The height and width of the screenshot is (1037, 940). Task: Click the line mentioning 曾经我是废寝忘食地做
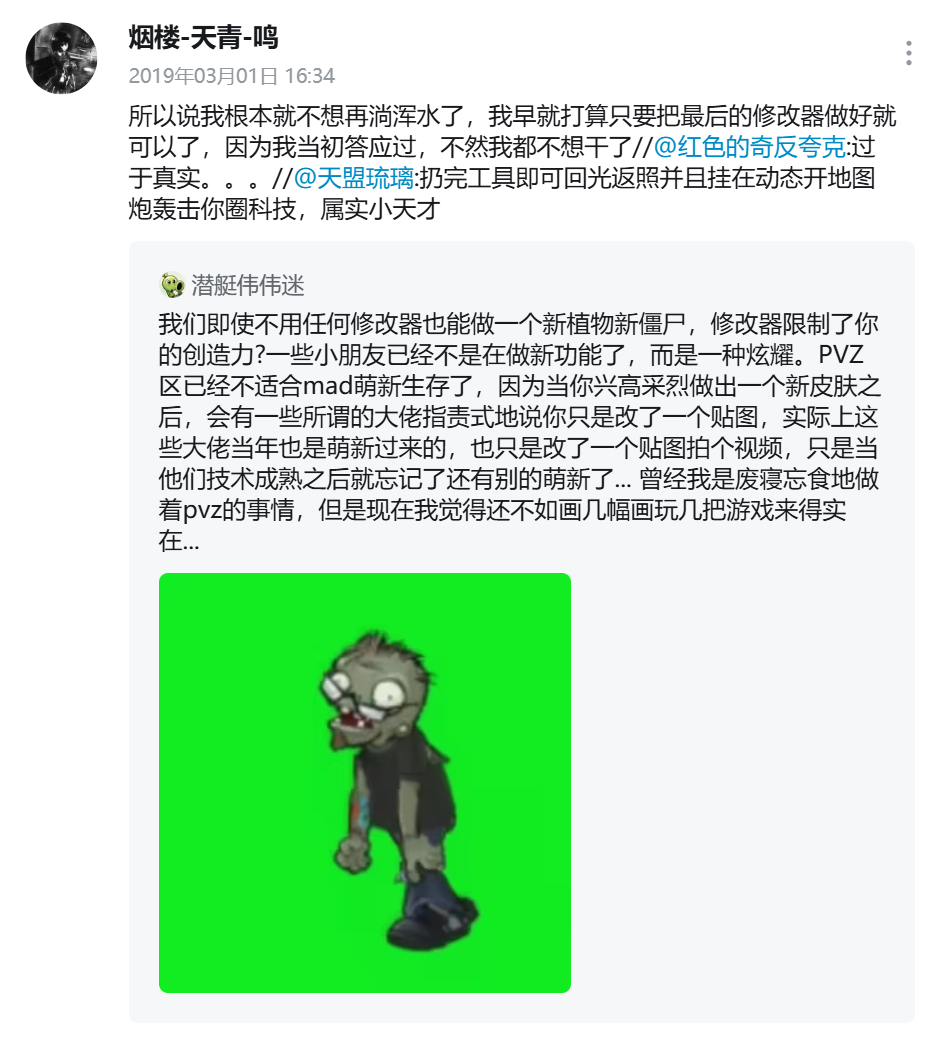519,479
